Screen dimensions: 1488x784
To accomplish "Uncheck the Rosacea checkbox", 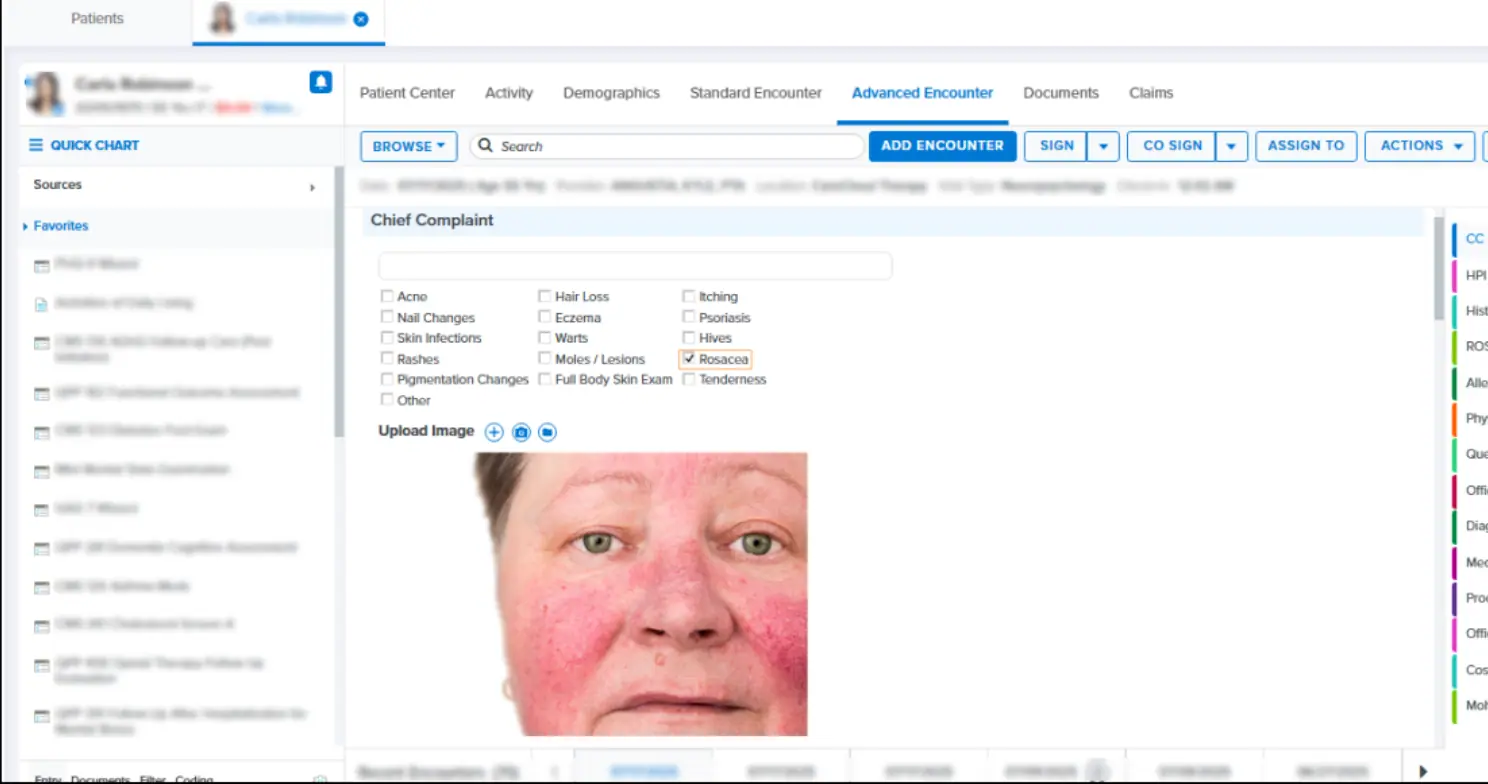I will [689, 358].
